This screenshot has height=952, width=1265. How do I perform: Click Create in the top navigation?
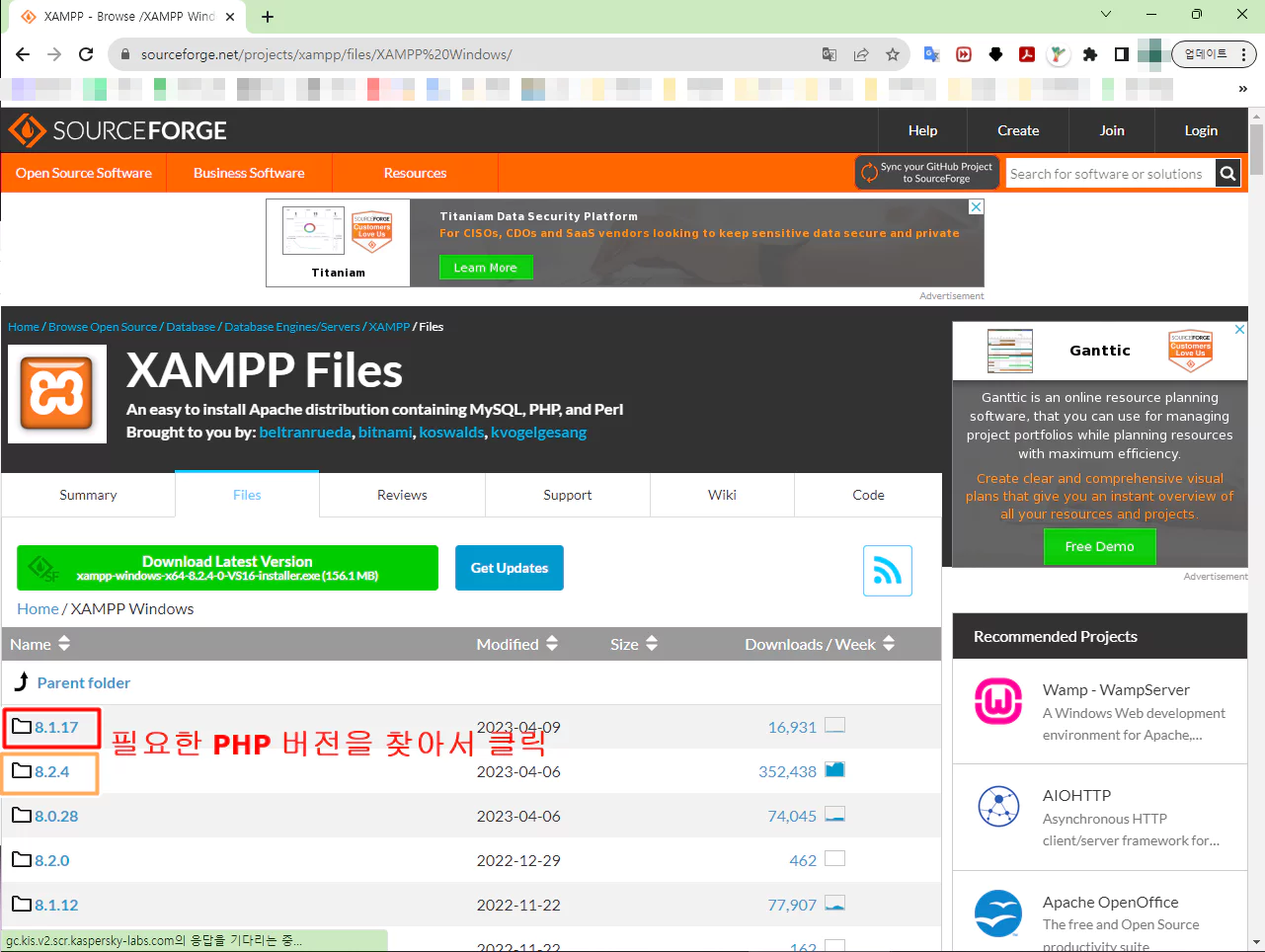tap(1018, 130)
